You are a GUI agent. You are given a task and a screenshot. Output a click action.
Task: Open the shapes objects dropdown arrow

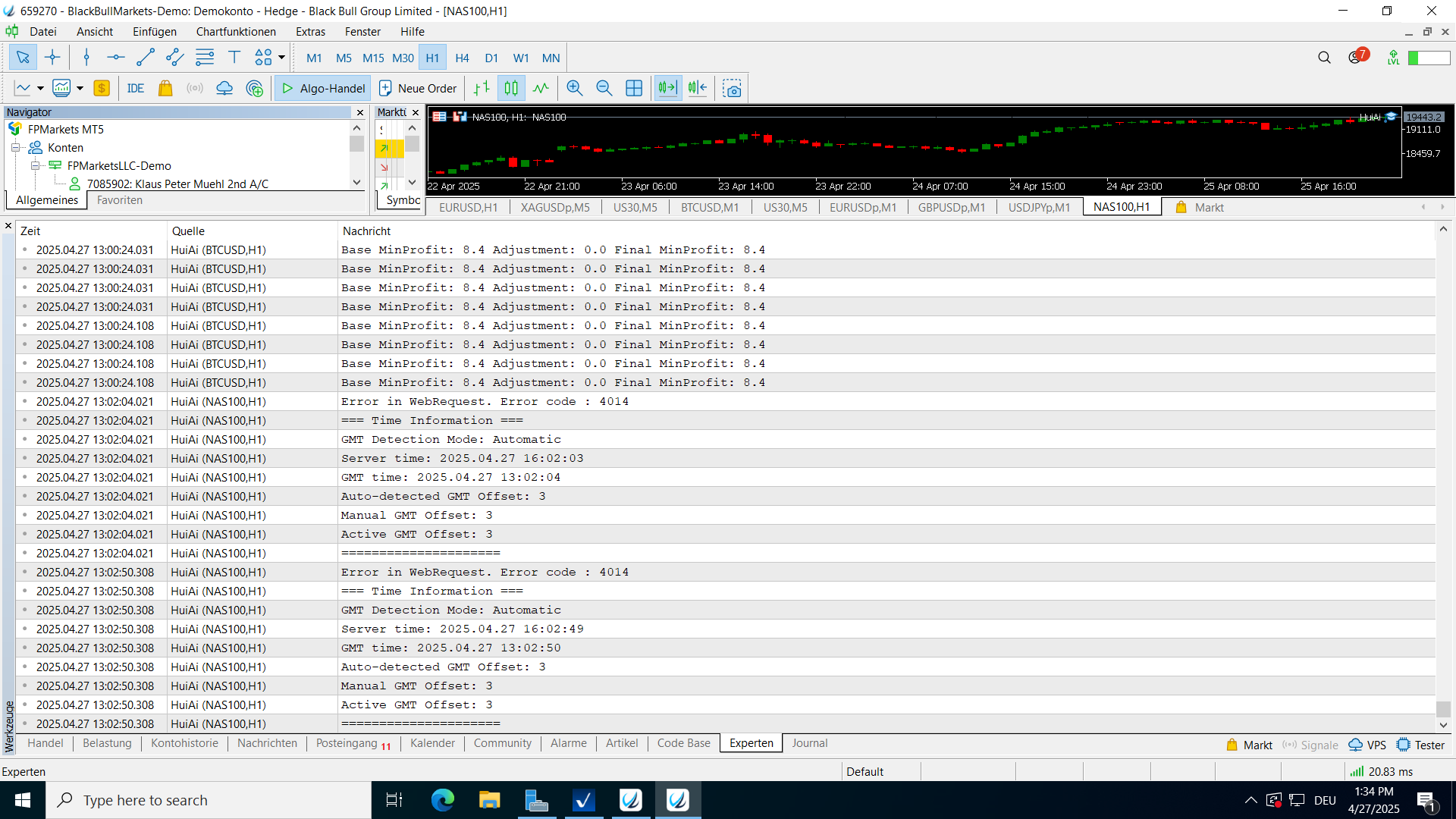point(281,58)
